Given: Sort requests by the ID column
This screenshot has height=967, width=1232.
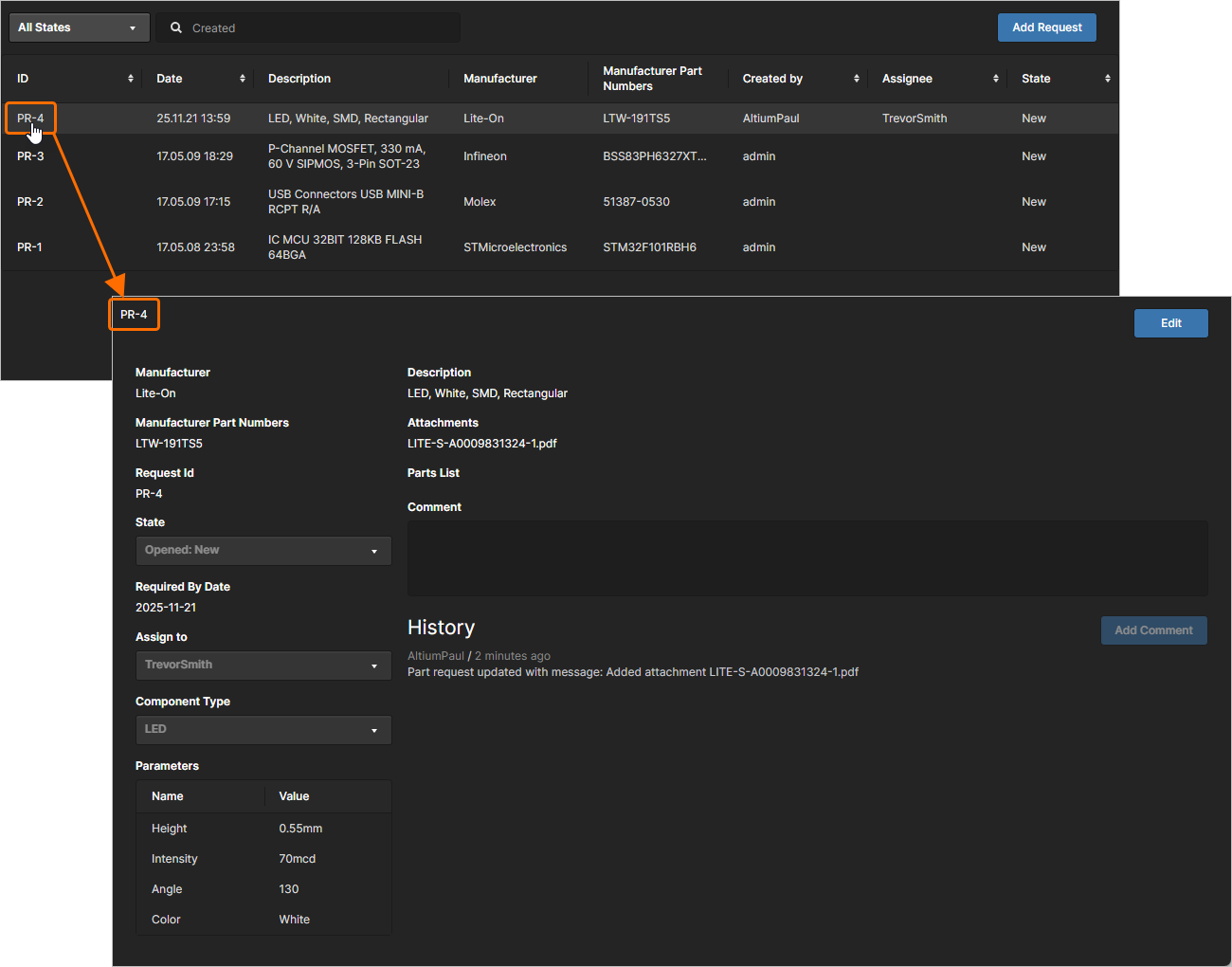Looking at the screenshot, I should pos(132,79).
